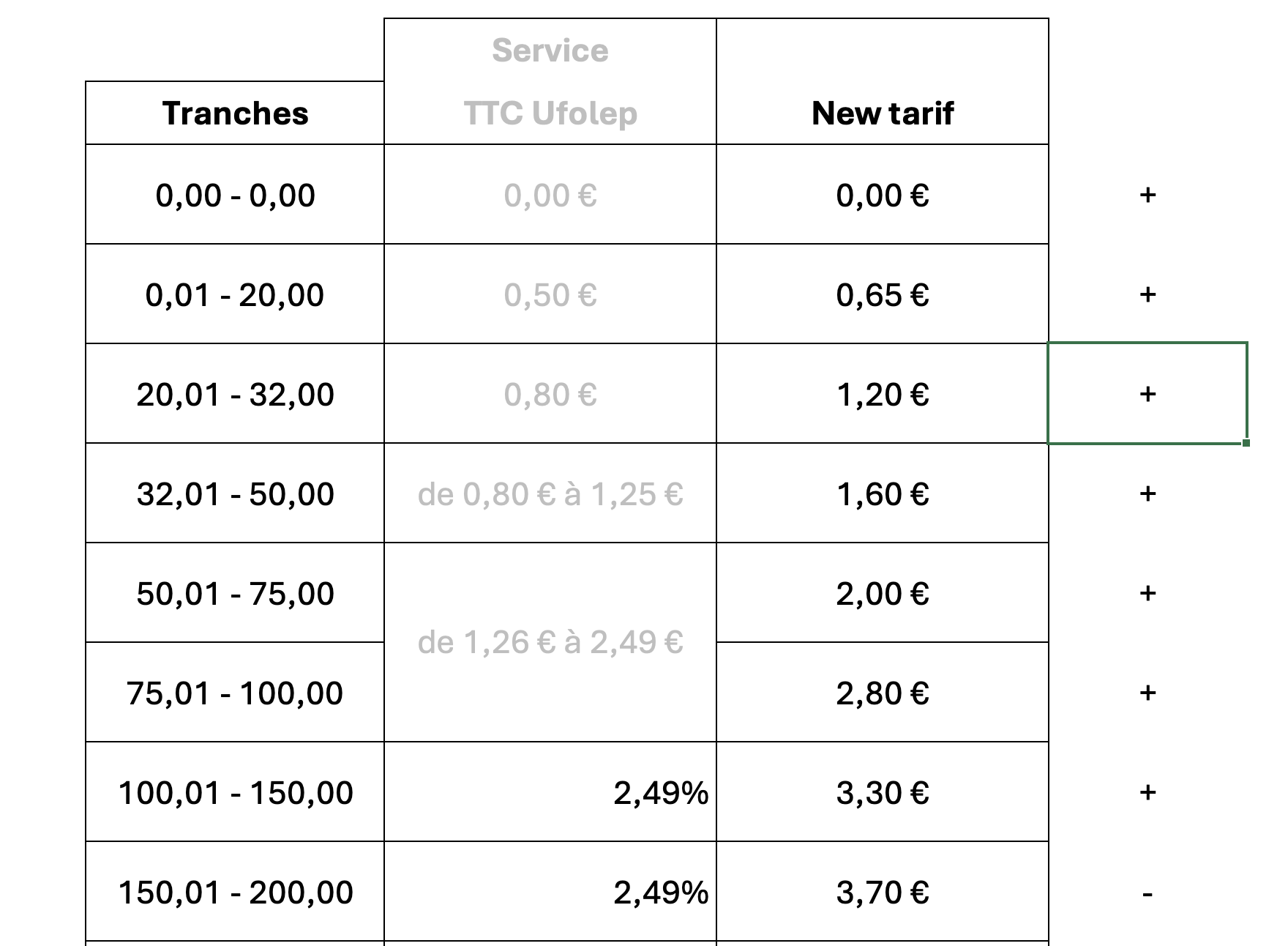Image resolution: width=1288 pixels, height=946 pixels.
Task: Select the cell de 0,80 € à 1,25 €
Action: point(550,494)
